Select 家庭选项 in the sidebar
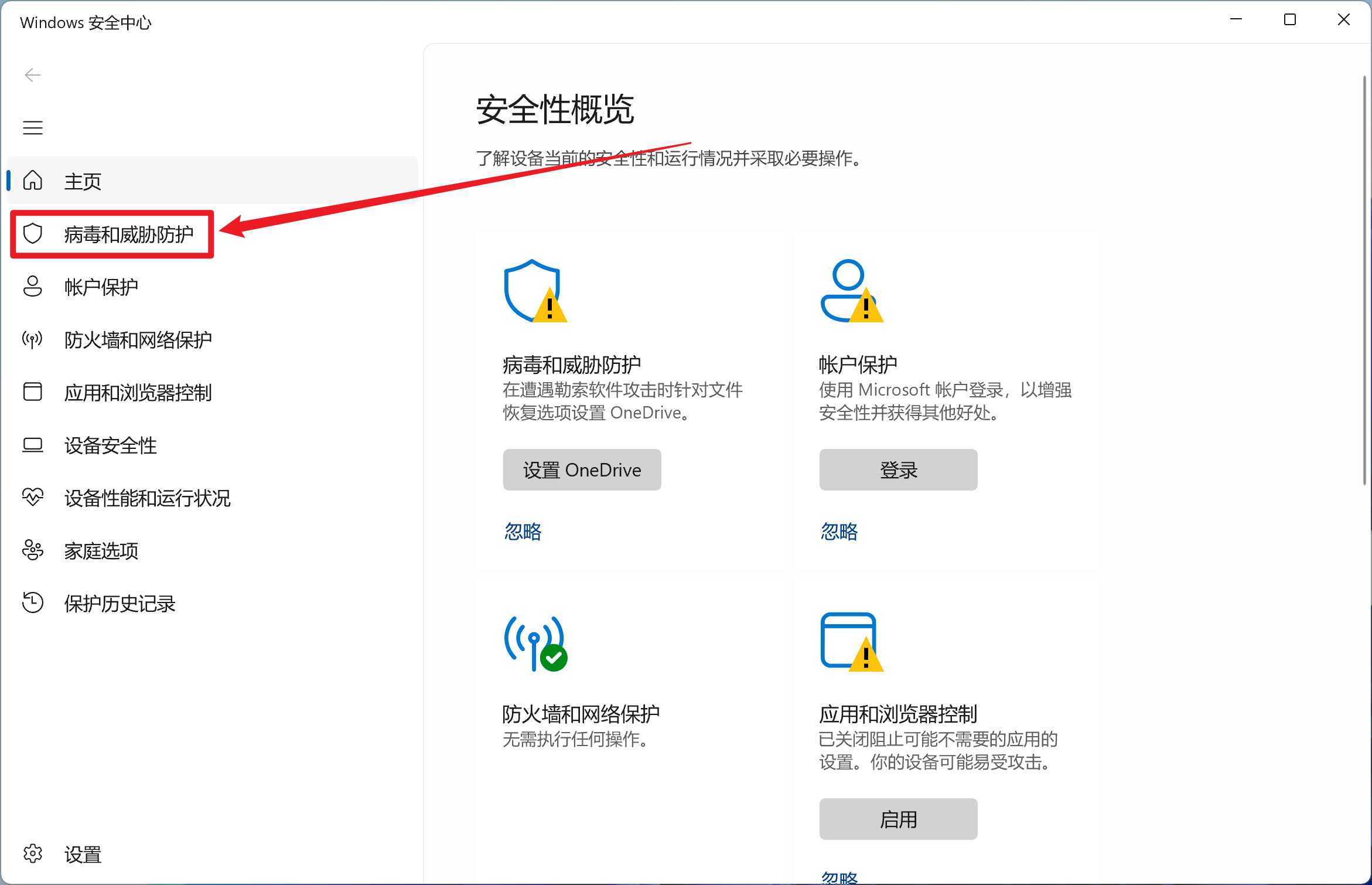Viewport: 1372px width, 885px height. click(x=213, y=550)
